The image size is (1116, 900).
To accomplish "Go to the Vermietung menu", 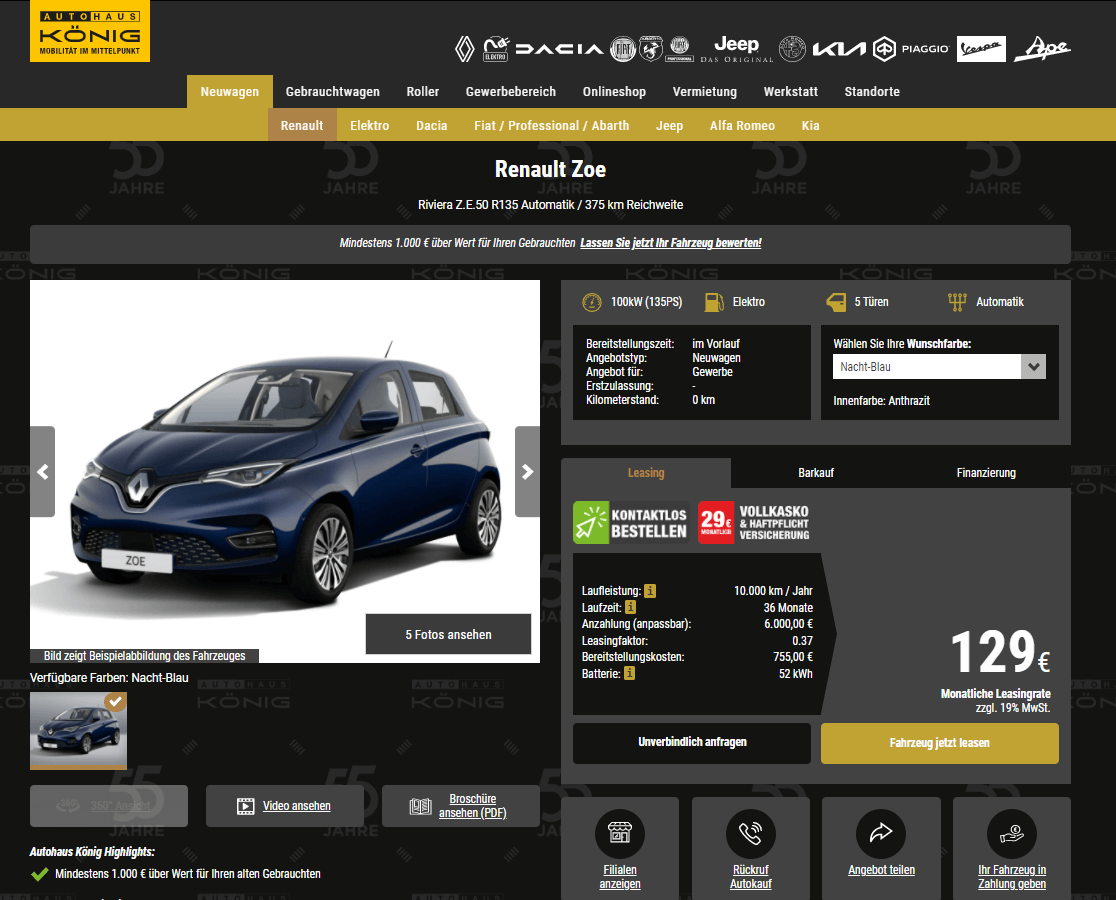I will [705, 92].
